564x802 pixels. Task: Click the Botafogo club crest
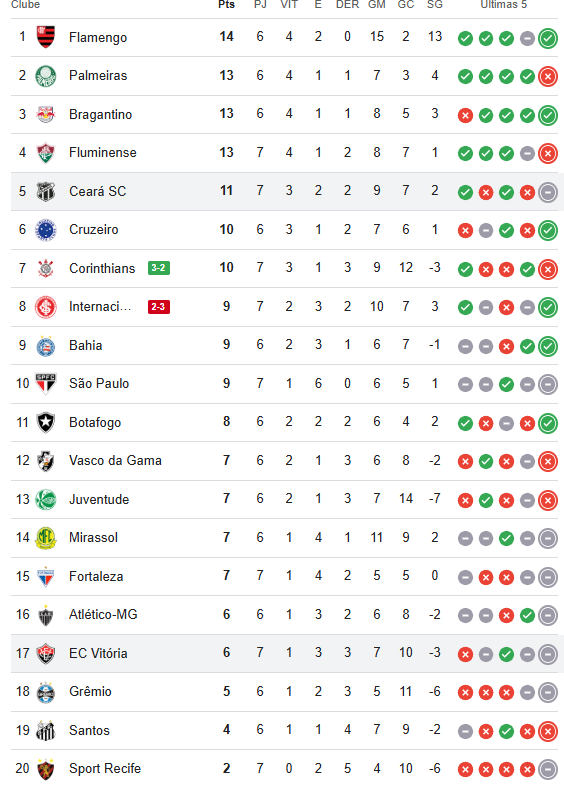pos(46,422)
